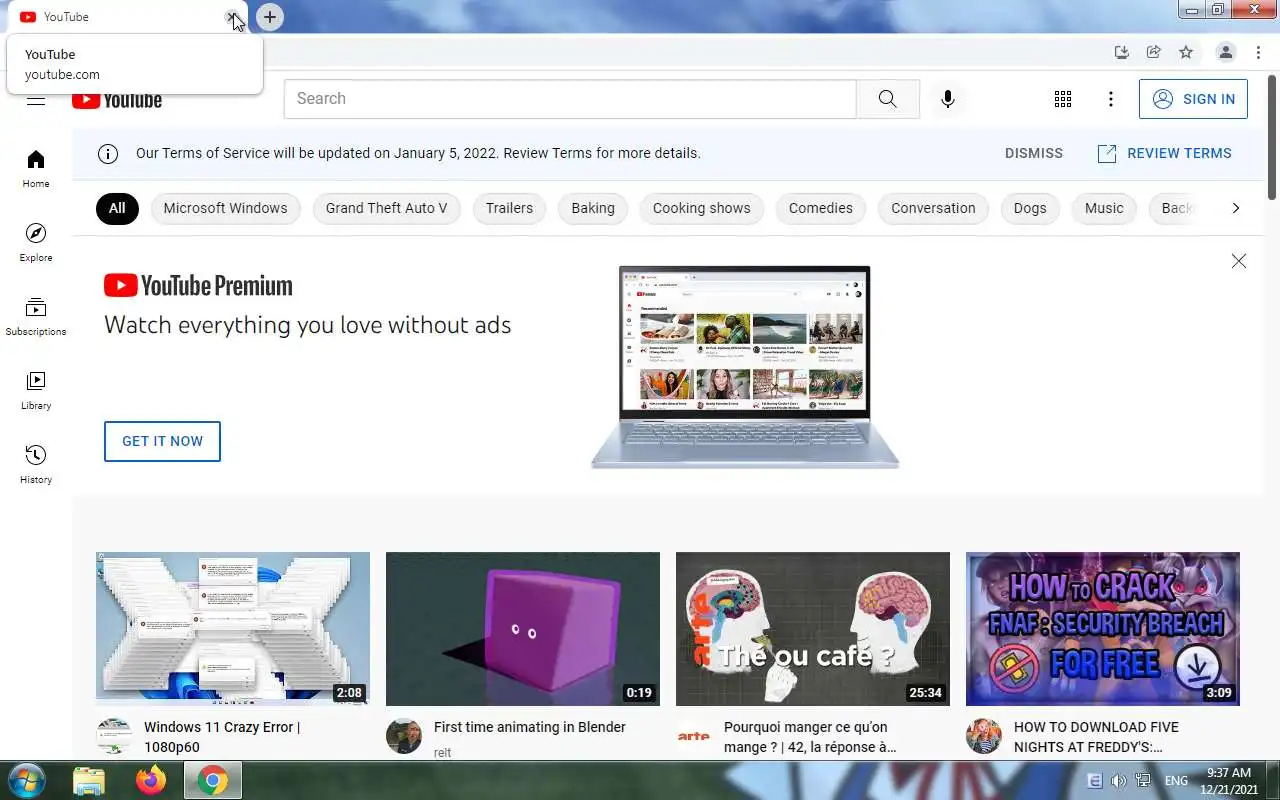Click the Search input field

click(570, 99)
